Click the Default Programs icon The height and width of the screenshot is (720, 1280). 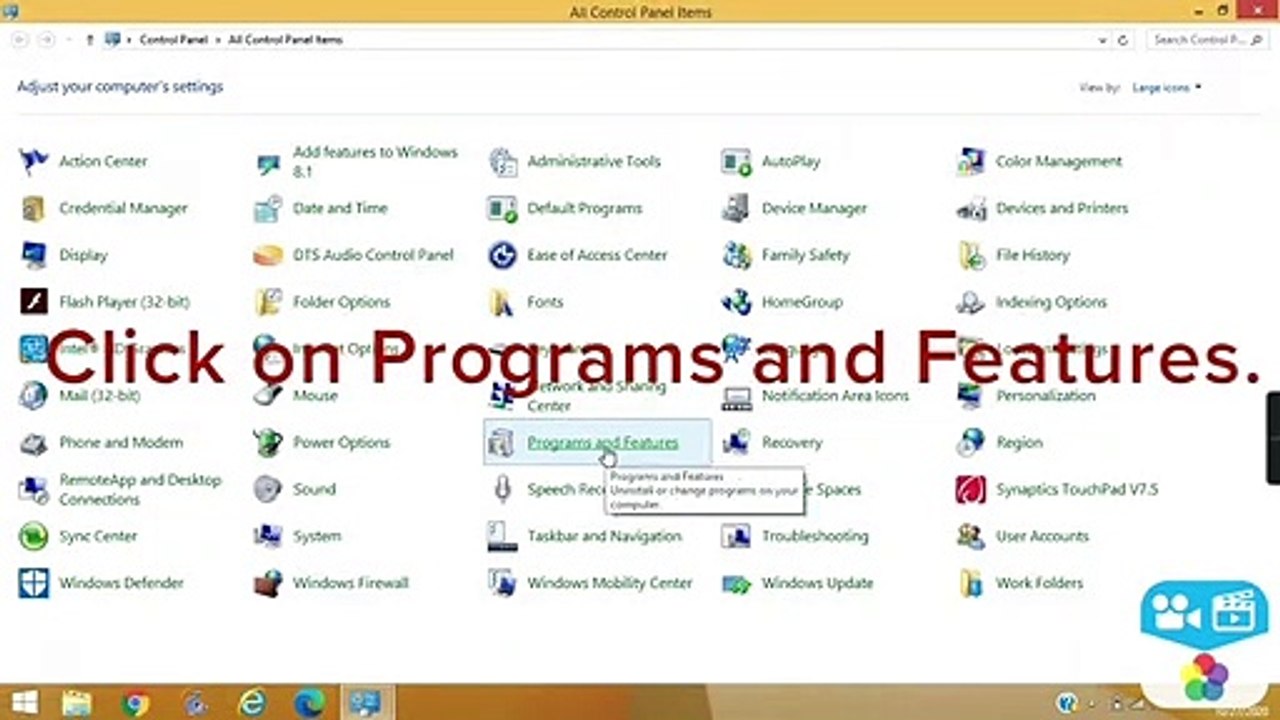(502, 208)
